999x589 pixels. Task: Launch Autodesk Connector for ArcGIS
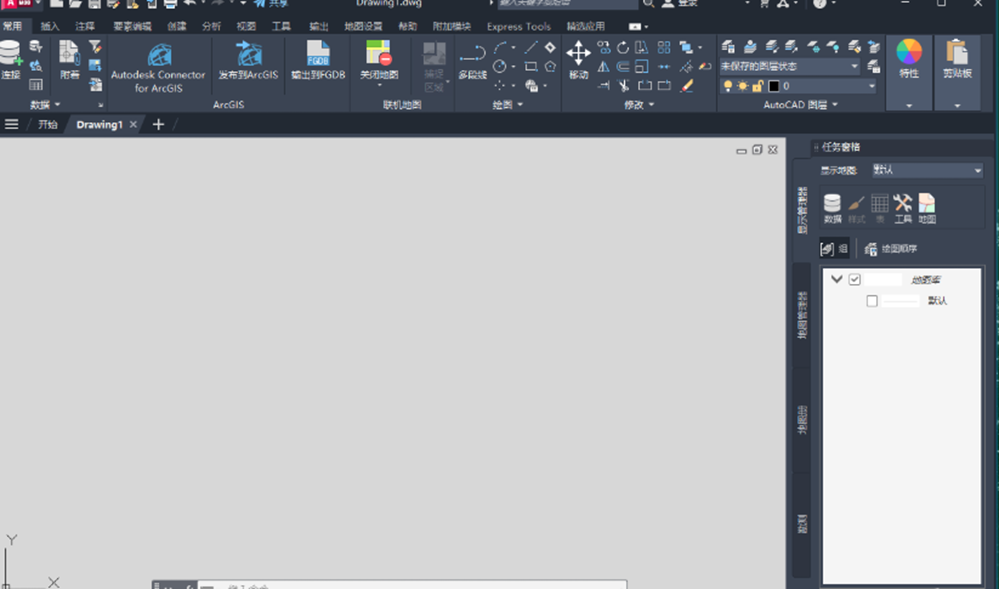click(x=158, y=66)
